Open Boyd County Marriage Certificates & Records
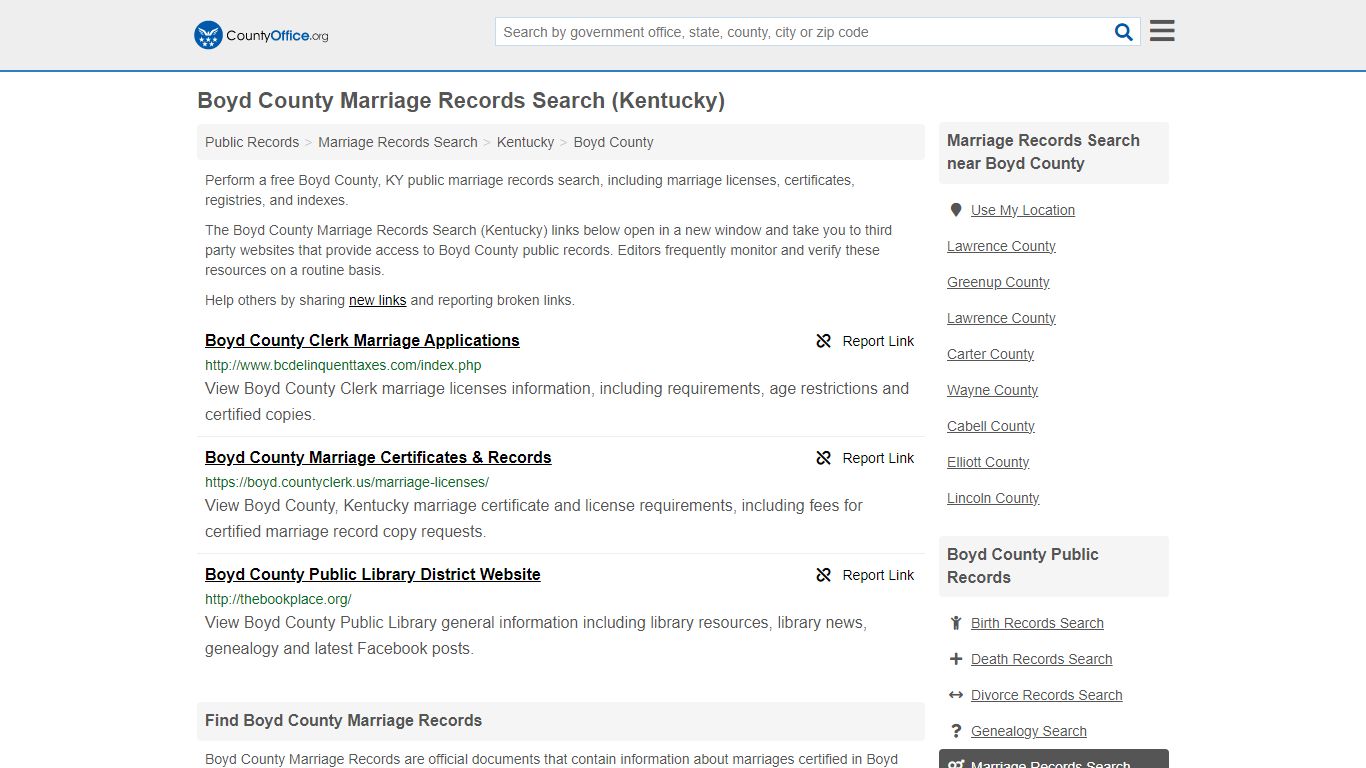The height and width of the screenshot is (768, 1366). point(378,457)
